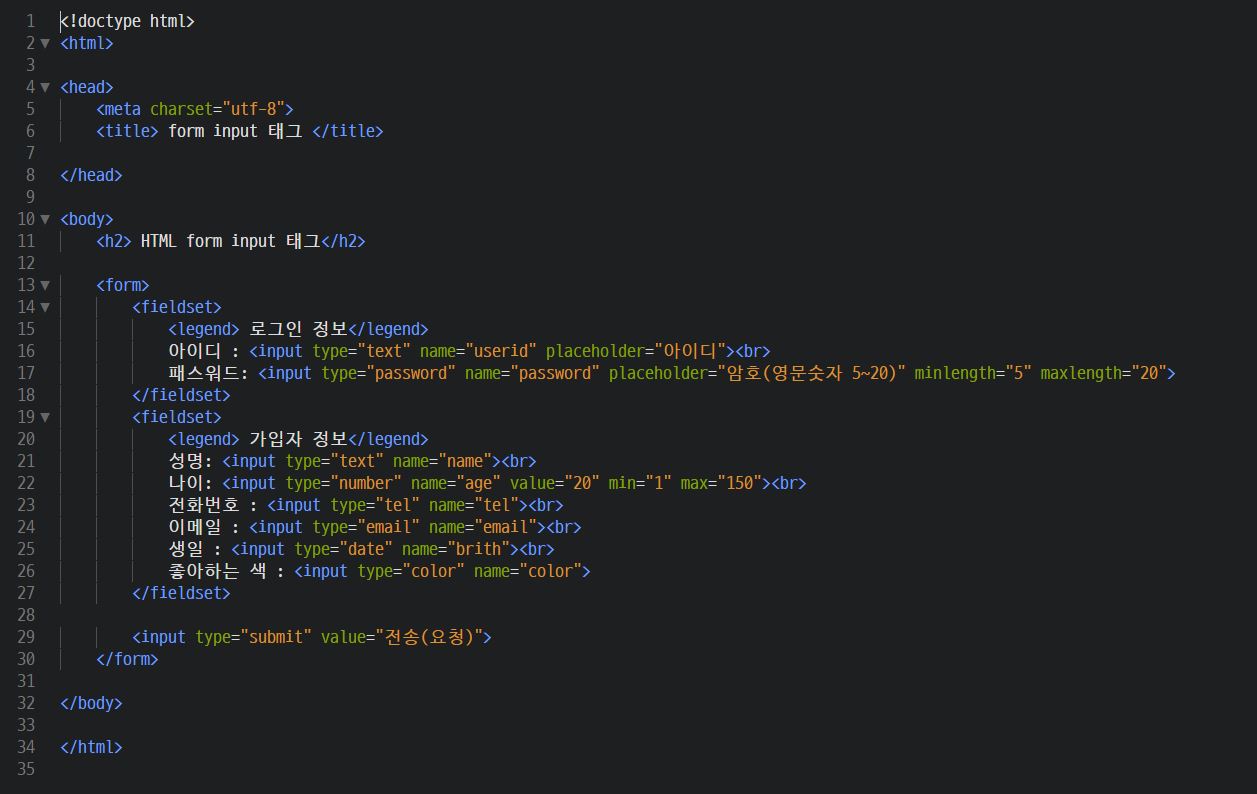Click the label text '생일 :'
The image size is (1257, 794).
coord(195,549)
